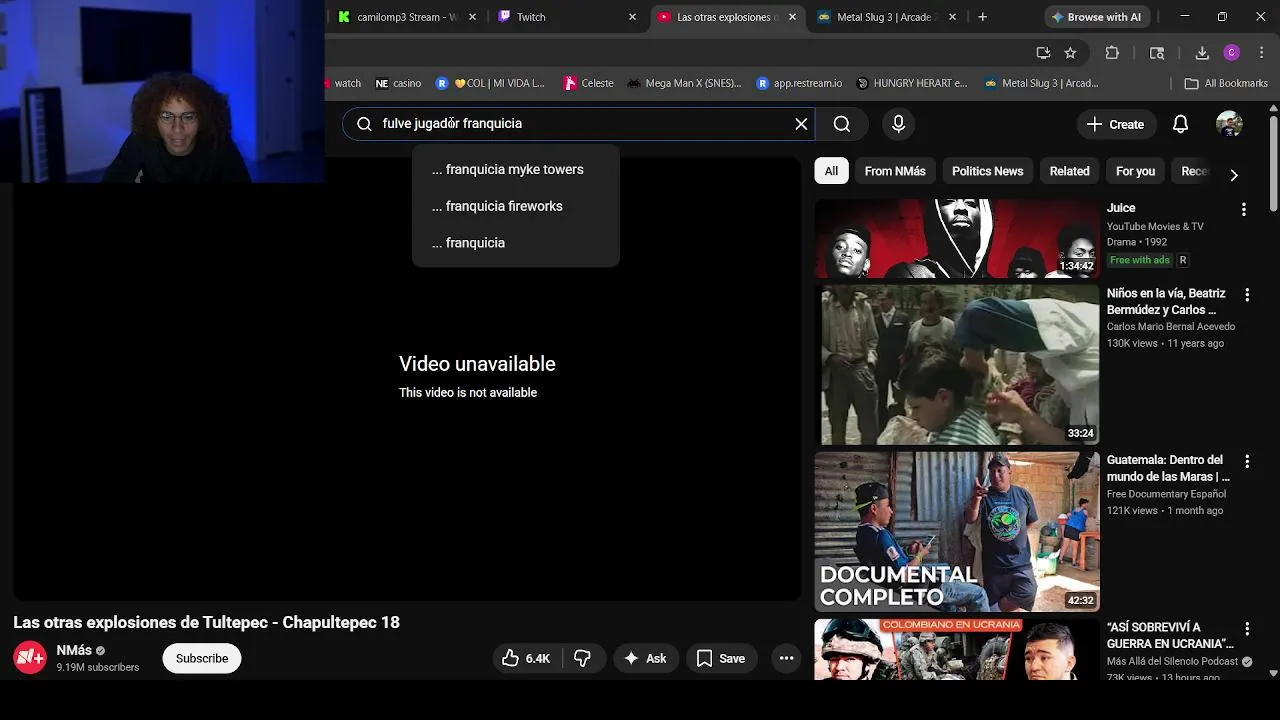Screen dimensions: 1280x720
Task: Open the side panel icon in toolbar
Action: [1157, 53]
